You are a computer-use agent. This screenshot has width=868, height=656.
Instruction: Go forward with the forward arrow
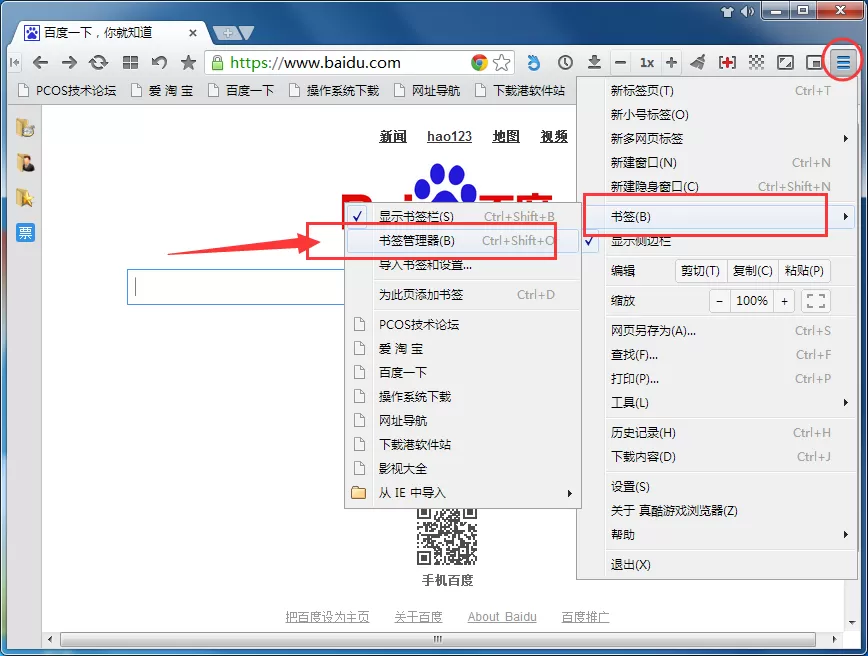tap(69, 63)
